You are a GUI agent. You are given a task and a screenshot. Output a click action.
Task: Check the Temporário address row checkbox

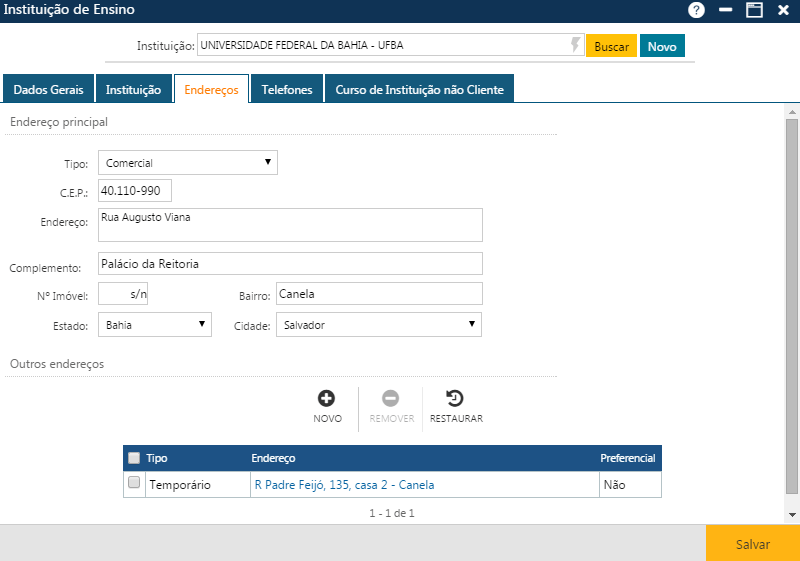134,483
